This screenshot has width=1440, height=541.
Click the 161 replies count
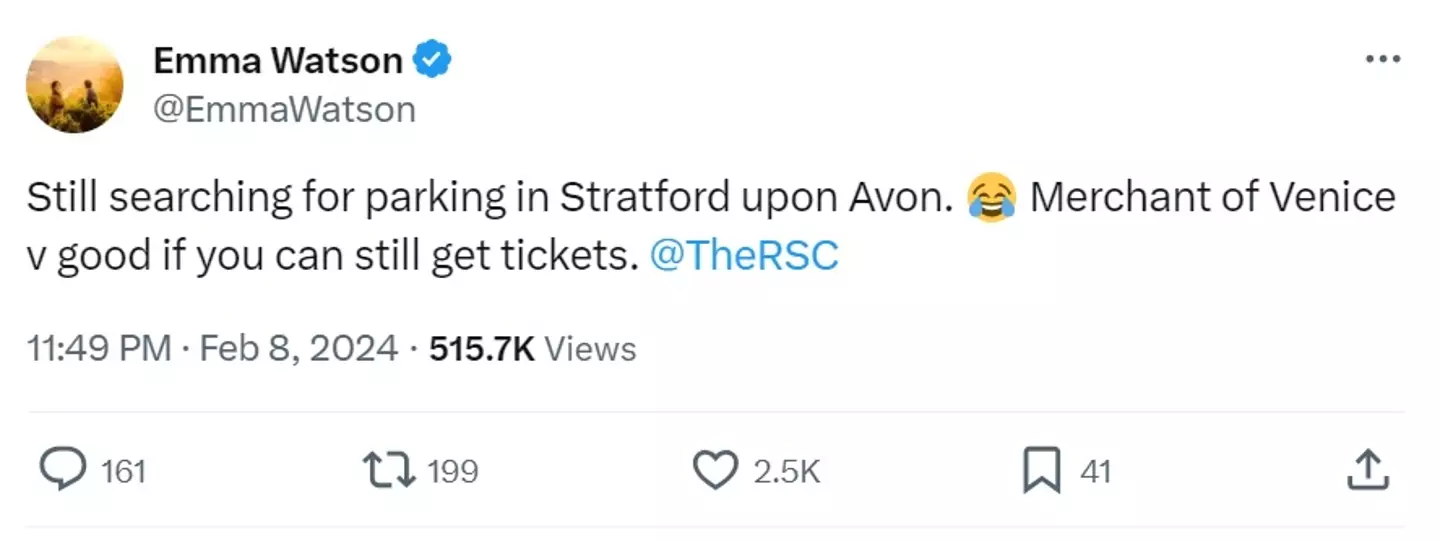point(124,471)
